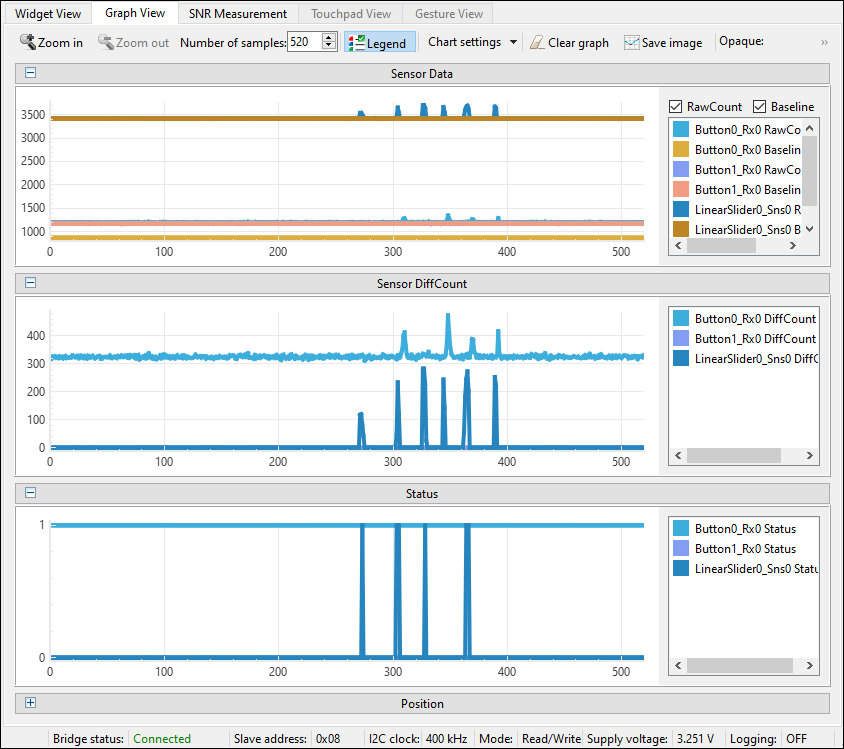Click the 3.251 V supply voltage value
This screenshot has width=844, height=749.
tap(695, 739)
